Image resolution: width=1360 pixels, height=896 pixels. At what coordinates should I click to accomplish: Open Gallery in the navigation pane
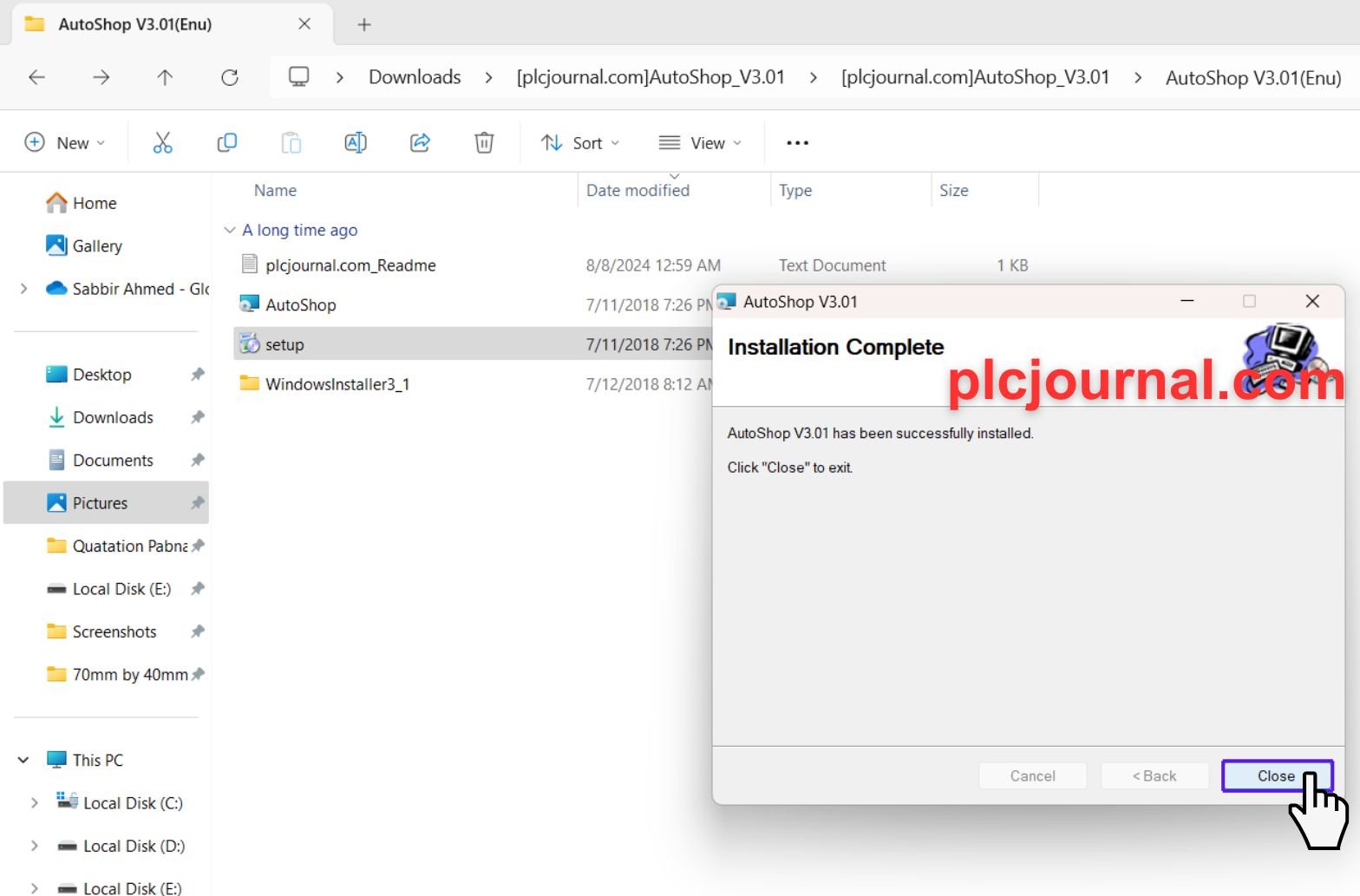85,245
